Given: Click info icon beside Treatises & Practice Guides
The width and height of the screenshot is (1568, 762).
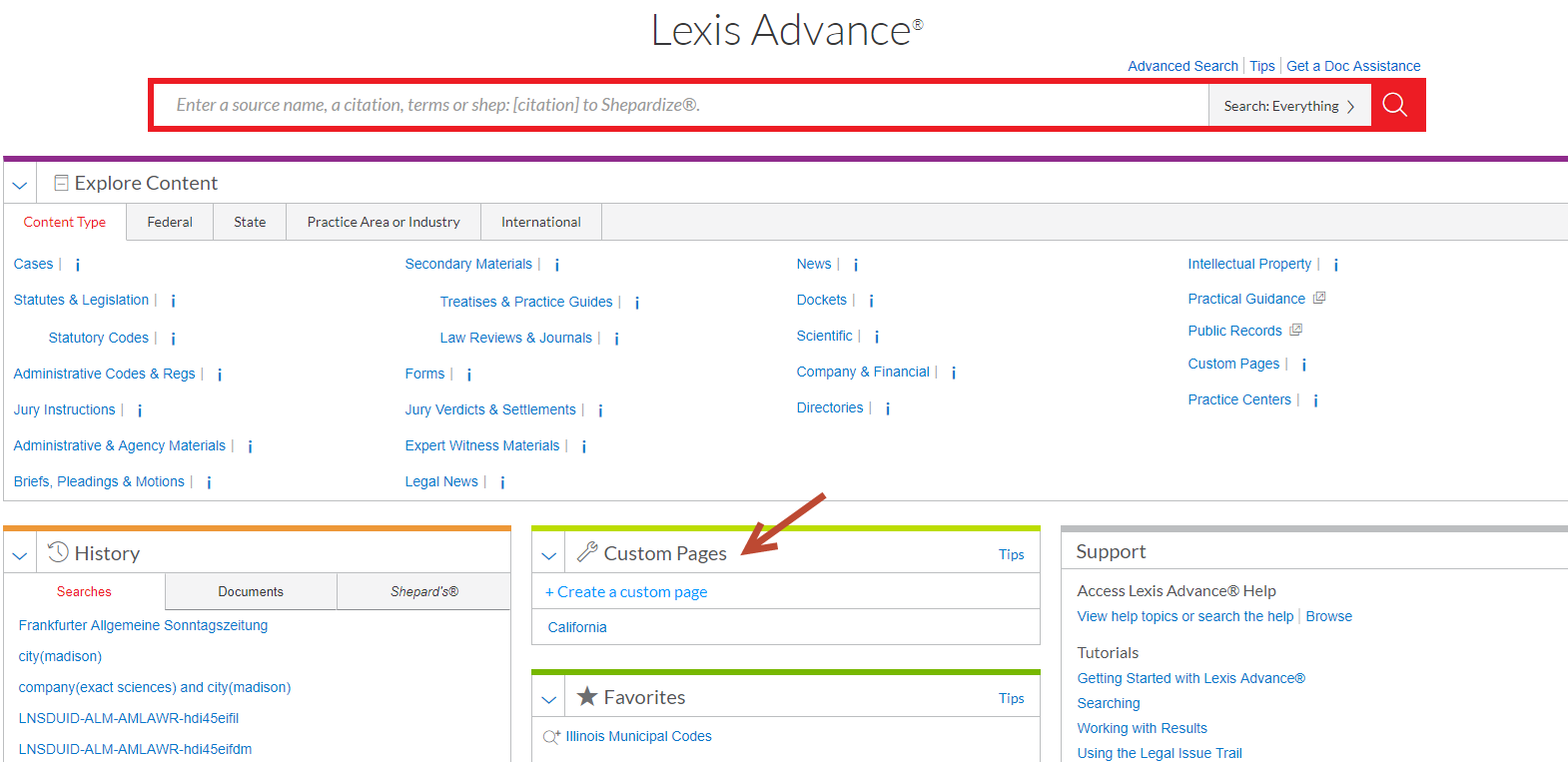Looking at the screenshot, I should pos(637,303).
